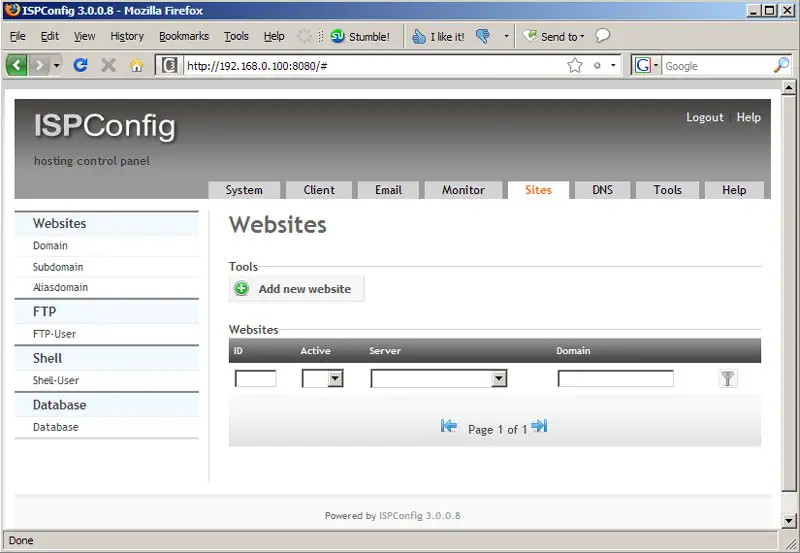Viewport: 800px width, 553px height.
Task: Open Shell-User in the sidebar
Action: point(56,381)
